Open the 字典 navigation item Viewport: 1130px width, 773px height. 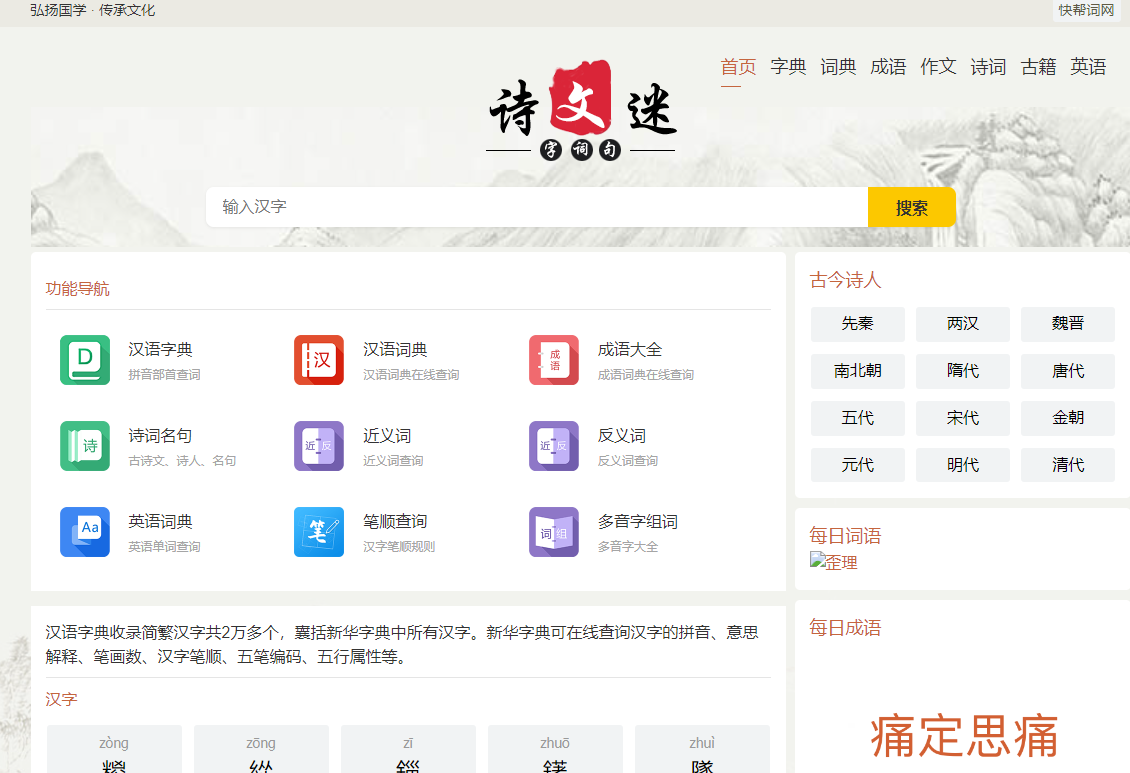coord(788,67)
